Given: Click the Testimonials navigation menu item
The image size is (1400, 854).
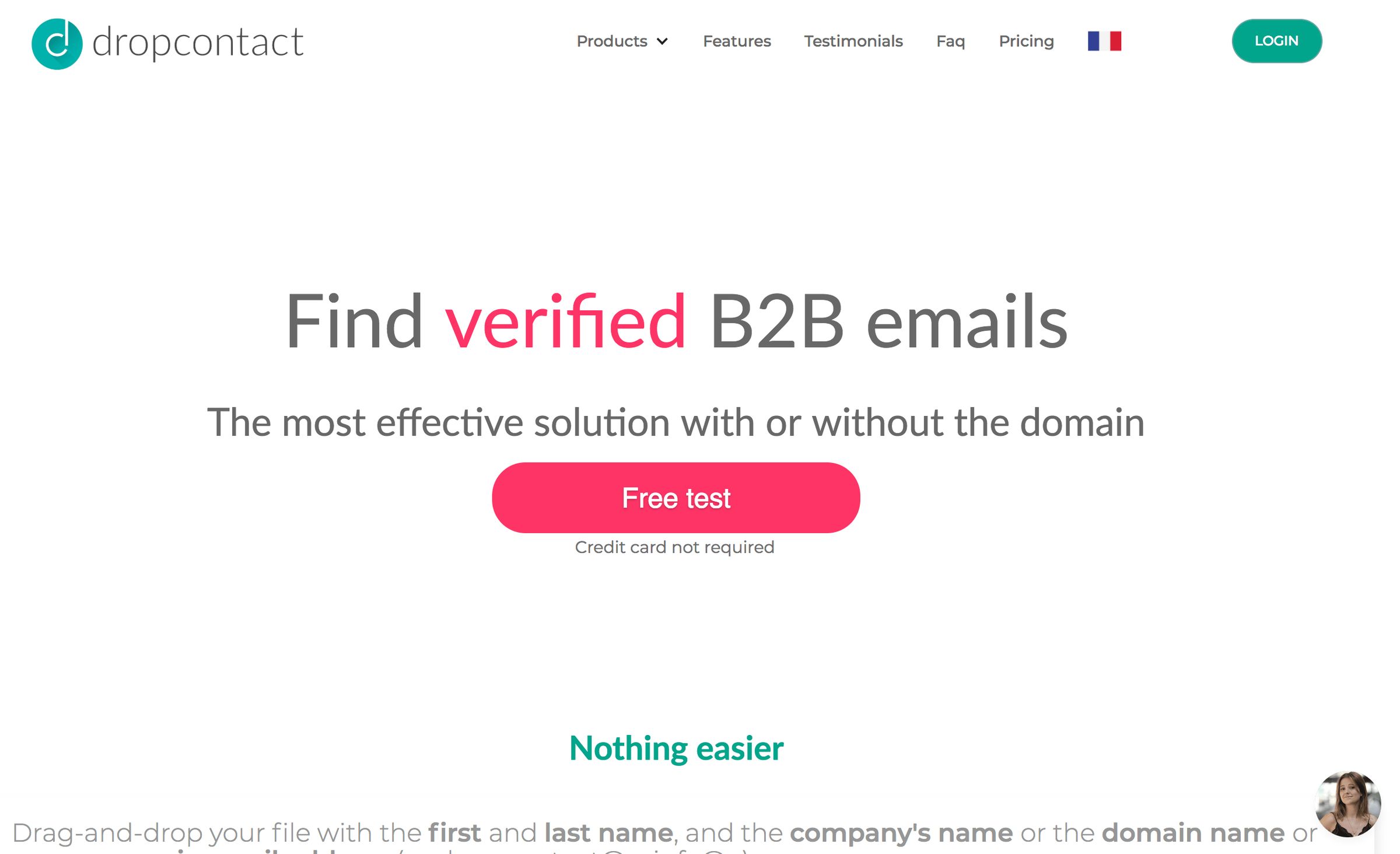Looking at the screenshot, I should click(854, 41).
